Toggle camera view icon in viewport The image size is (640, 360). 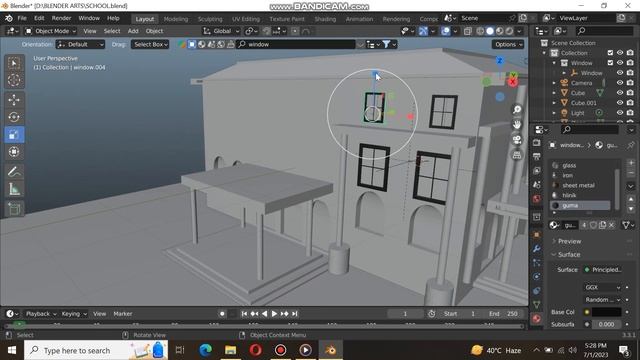[x=517, y=140]
